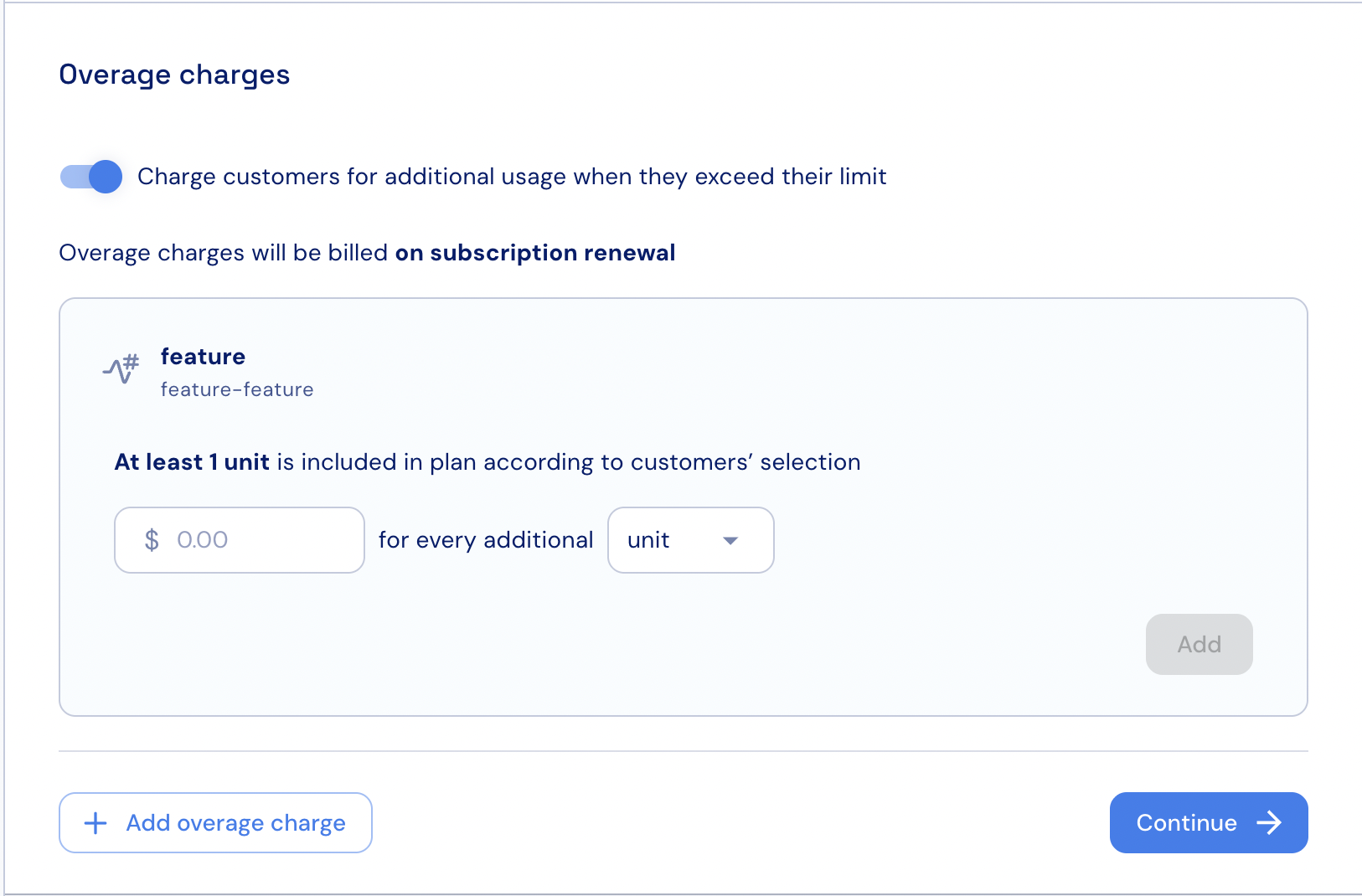
Task: Click the 'At least 1 unit' text
Action: [192, 462]
